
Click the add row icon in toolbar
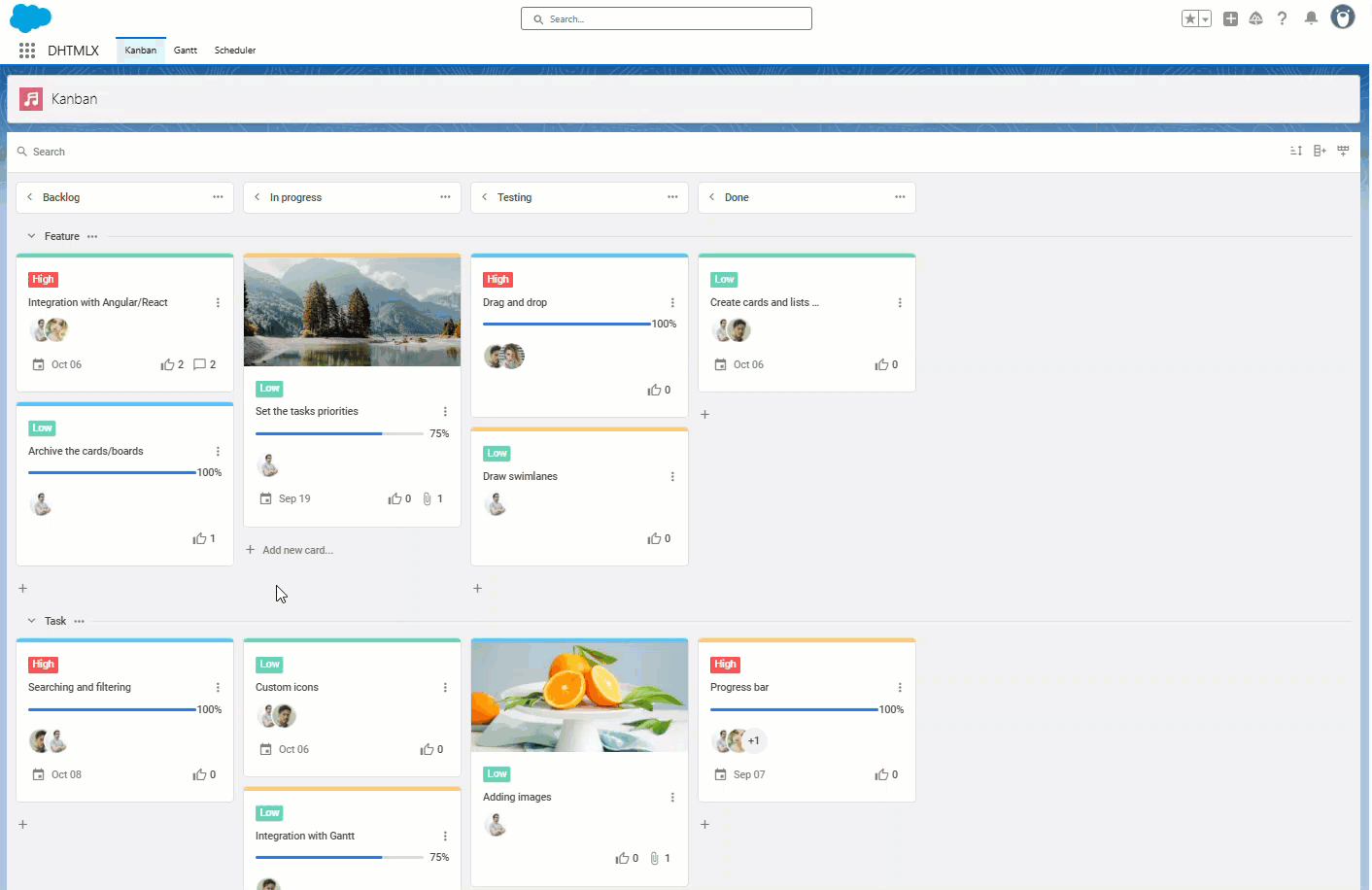pos(1343,151)
